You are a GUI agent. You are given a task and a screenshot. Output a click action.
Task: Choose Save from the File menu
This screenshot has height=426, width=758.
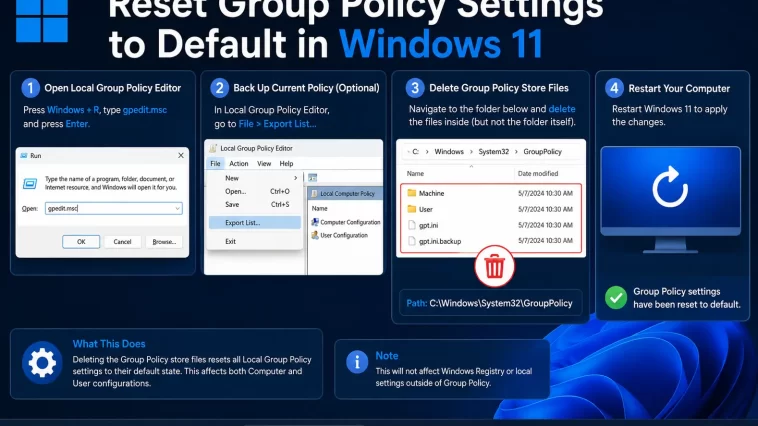click(x=255, y=205)
